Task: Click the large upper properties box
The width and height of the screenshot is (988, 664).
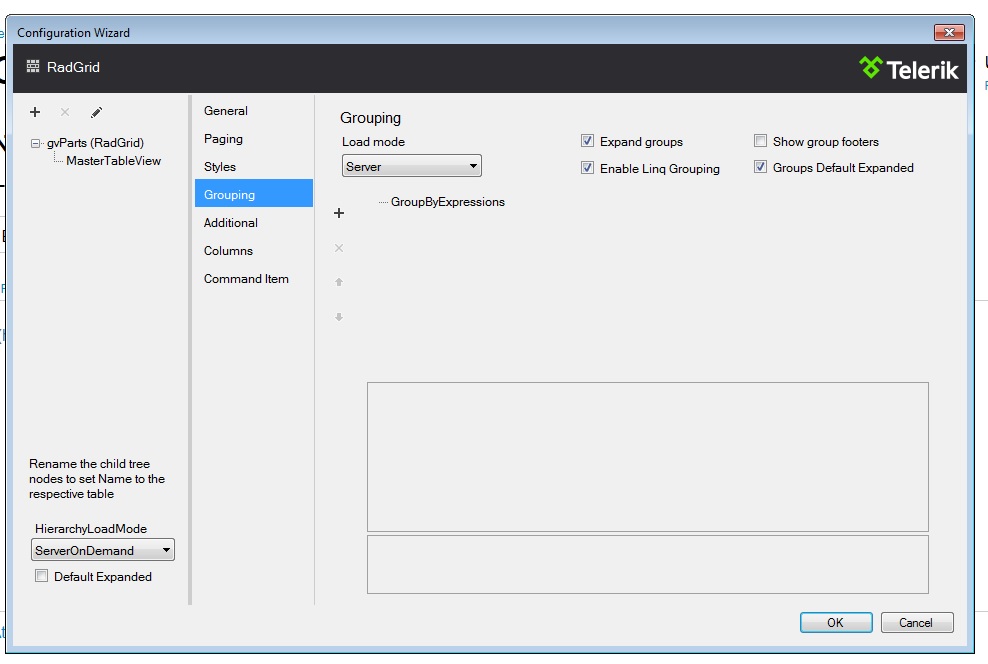Action: [648, 457]
